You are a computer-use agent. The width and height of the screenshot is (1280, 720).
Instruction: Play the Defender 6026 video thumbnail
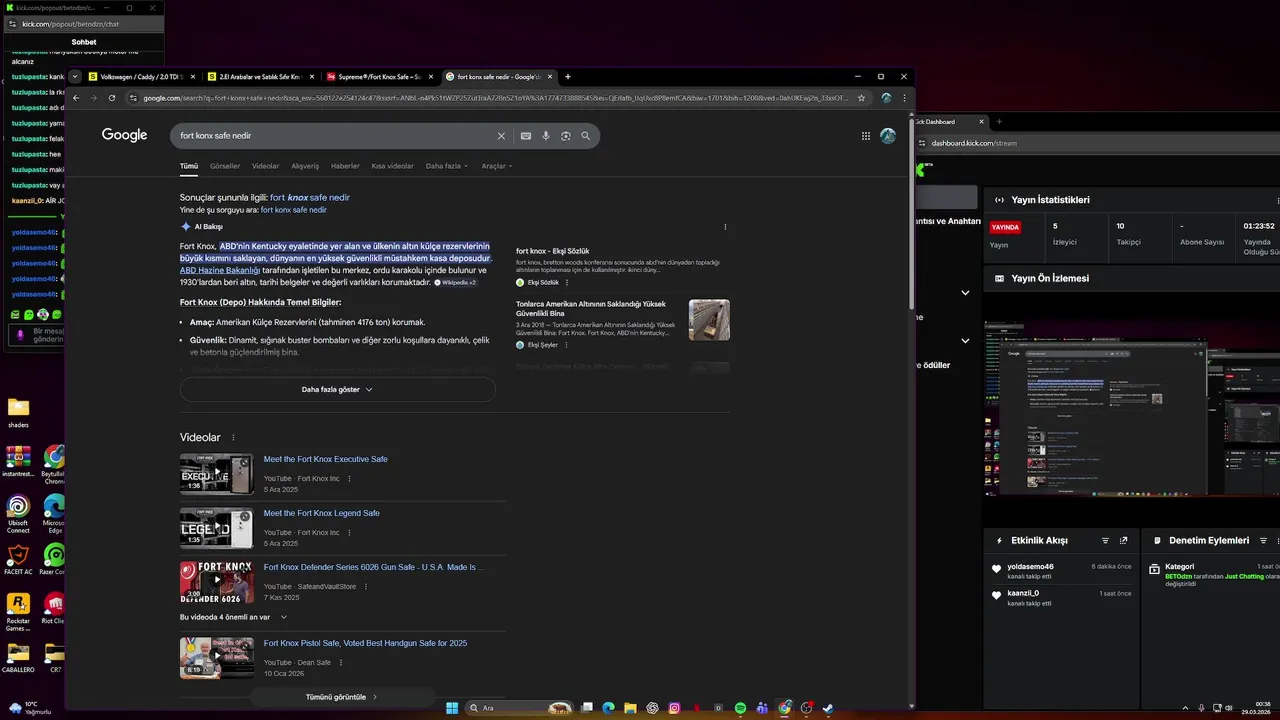pos(216,581)
